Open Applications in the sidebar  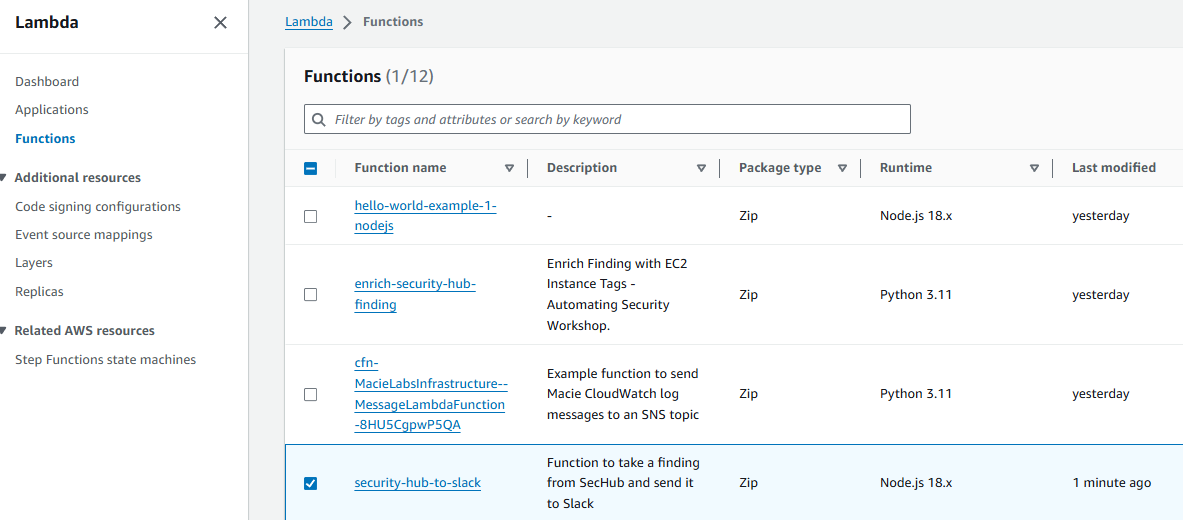coord(51,109)
